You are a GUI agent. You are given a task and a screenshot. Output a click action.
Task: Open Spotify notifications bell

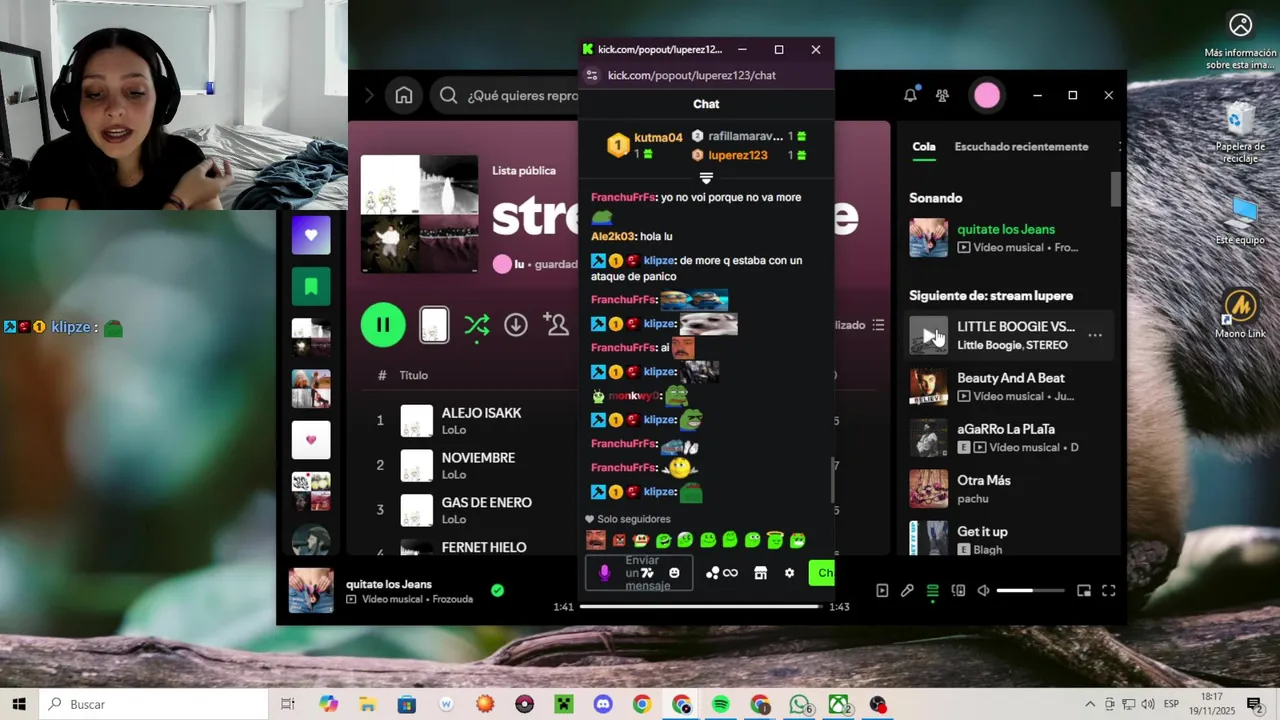point(910,95)
